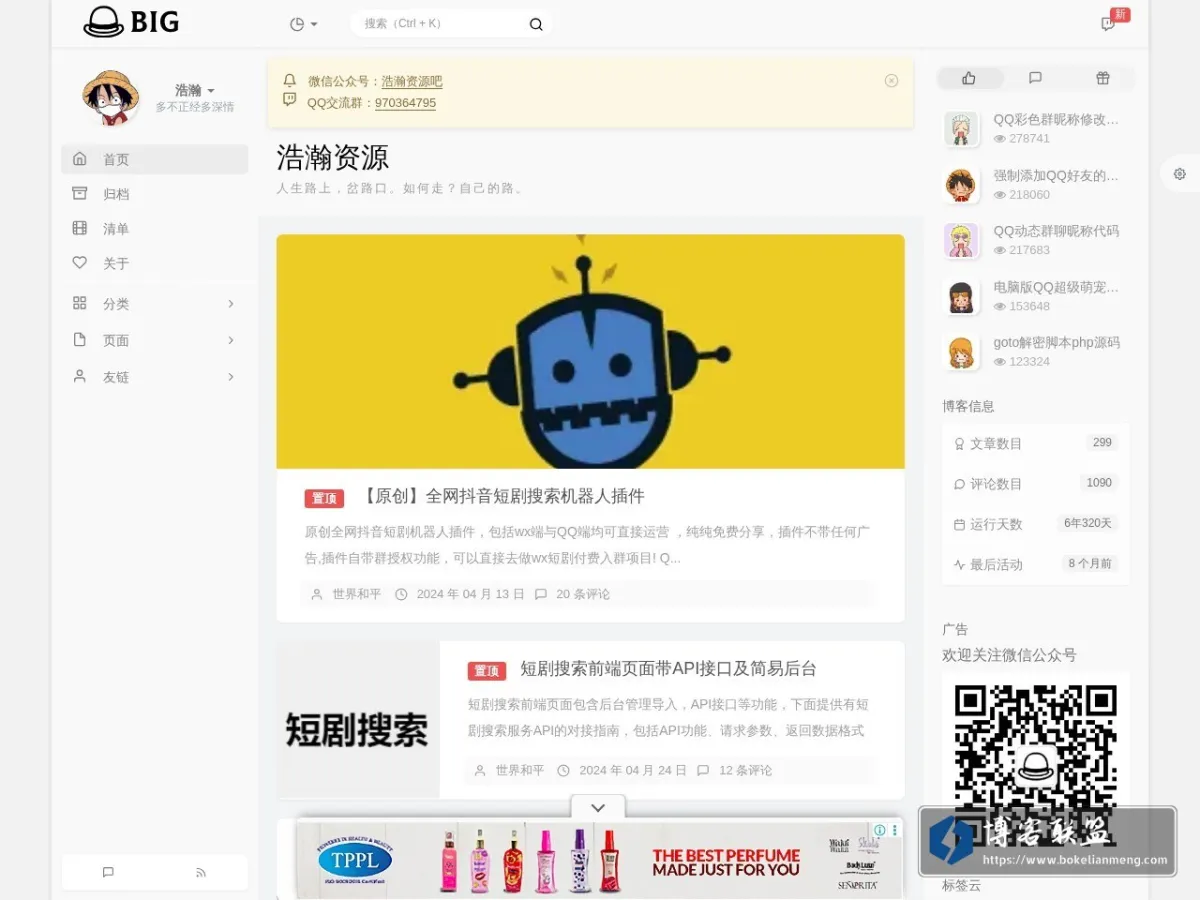Open the 短剧搜索 thumbnail image

(358, 720)
